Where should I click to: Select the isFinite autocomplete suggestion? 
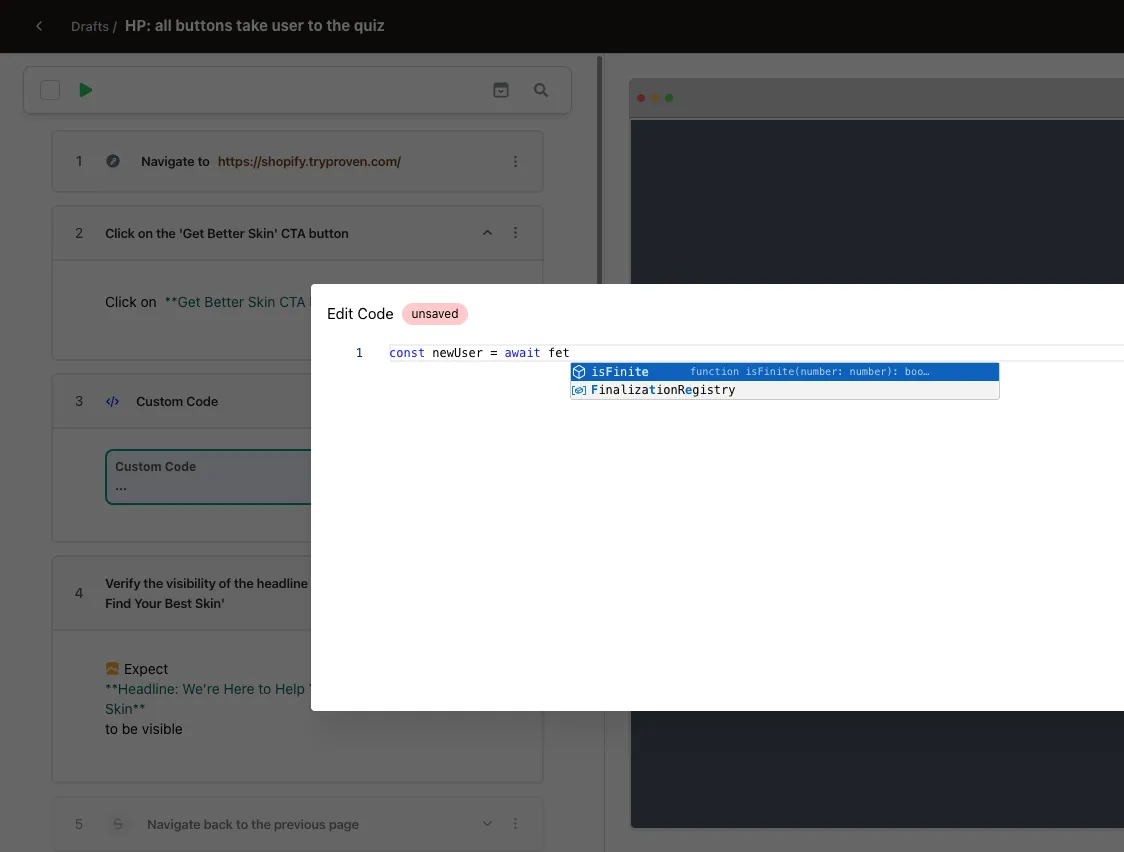(784, 372)
